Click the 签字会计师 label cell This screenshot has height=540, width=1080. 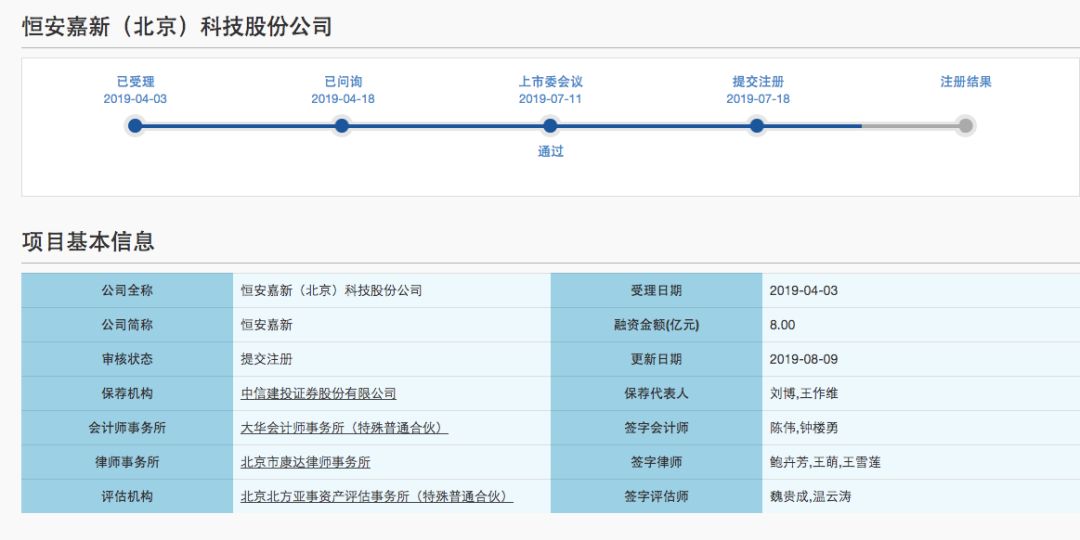point(656,428)
